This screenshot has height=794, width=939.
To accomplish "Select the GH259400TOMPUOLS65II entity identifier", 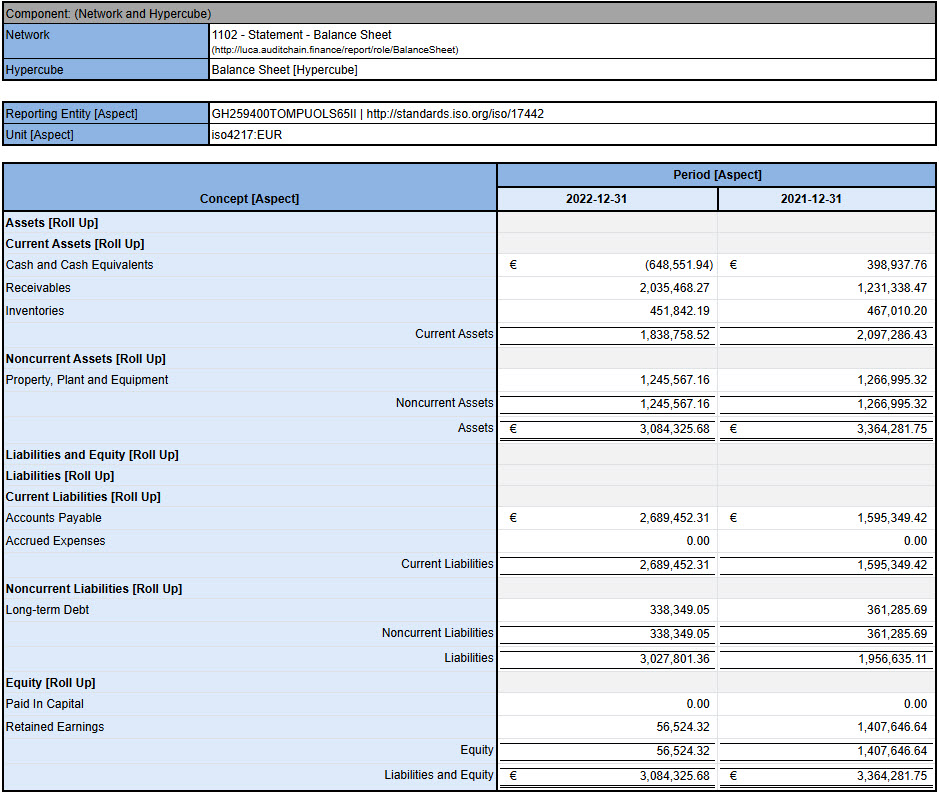I will tap(283, 113).
